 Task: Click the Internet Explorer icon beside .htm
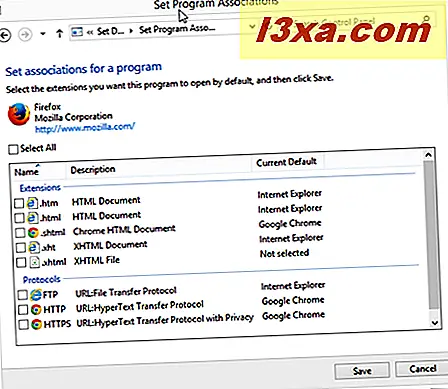tap(32, 203)
